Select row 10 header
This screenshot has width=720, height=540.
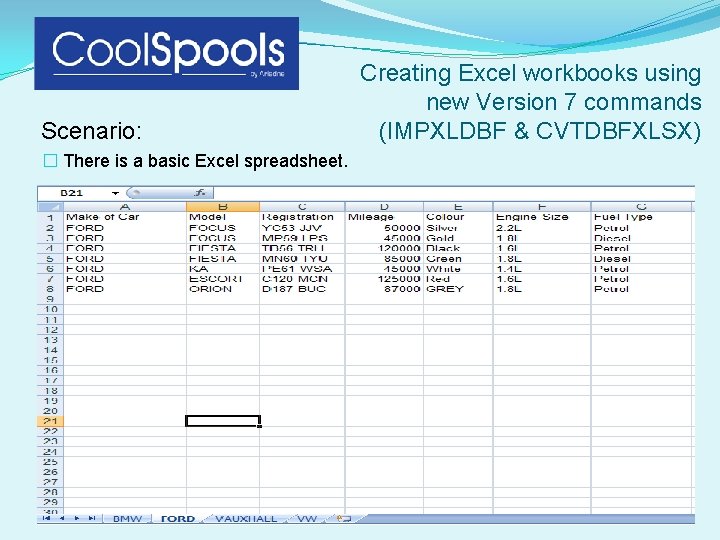tap(50, 309)
